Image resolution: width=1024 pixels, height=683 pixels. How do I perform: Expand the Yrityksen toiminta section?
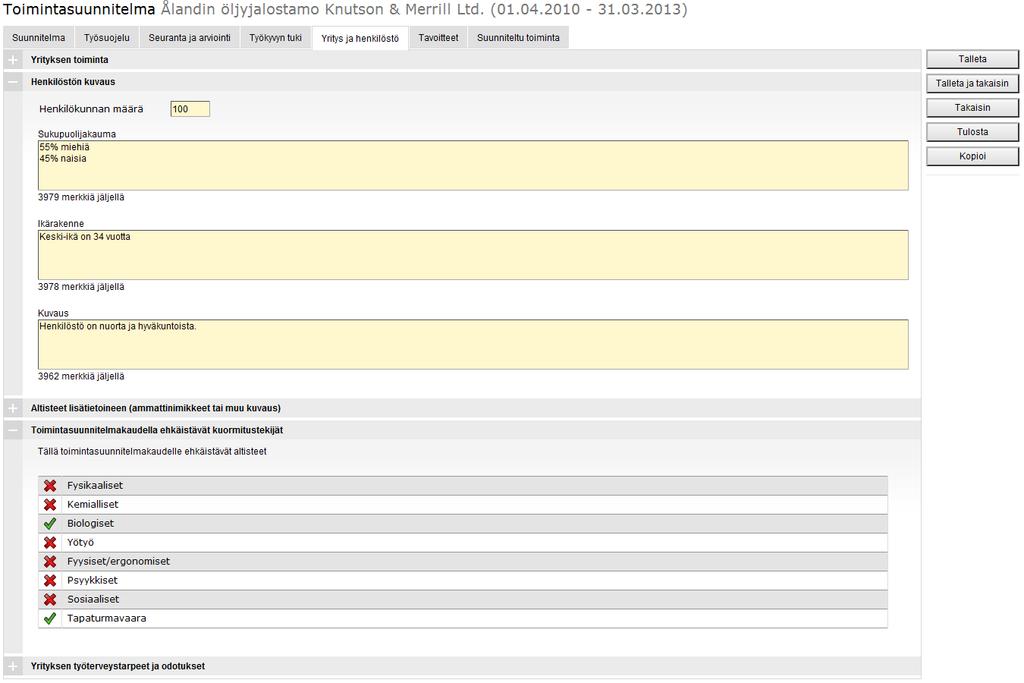coord(13,59)
